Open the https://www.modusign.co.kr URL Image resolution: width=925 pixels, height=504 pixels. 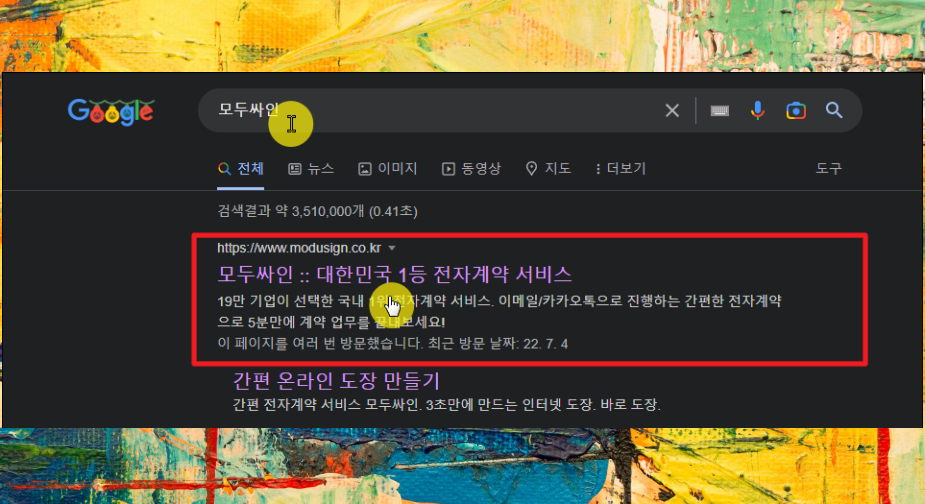pyautogui.click(x=299, y=248)
